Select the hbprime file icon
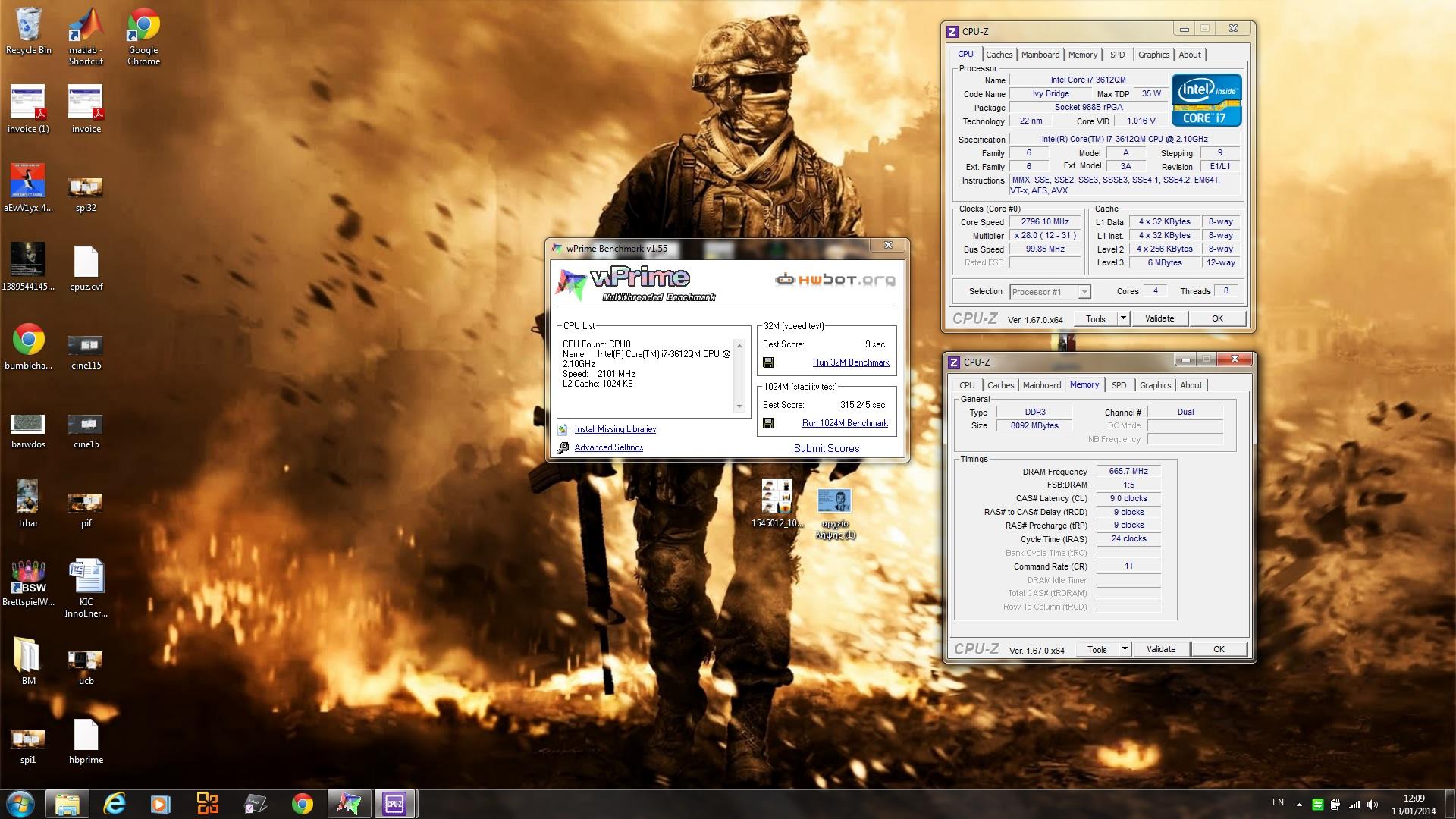This screenshot has height=819, width=1456. [x=86, y=742]
